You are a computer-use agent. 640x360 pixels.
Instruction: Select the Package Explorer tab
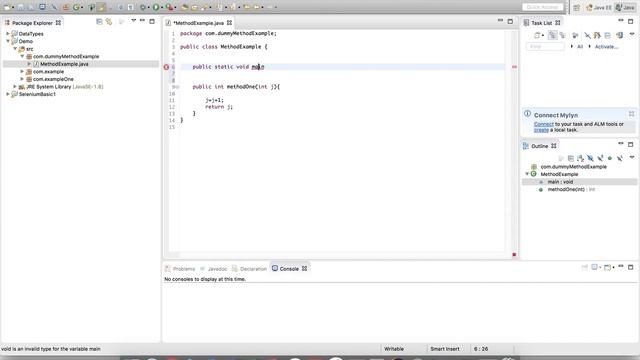coord(32,23)
